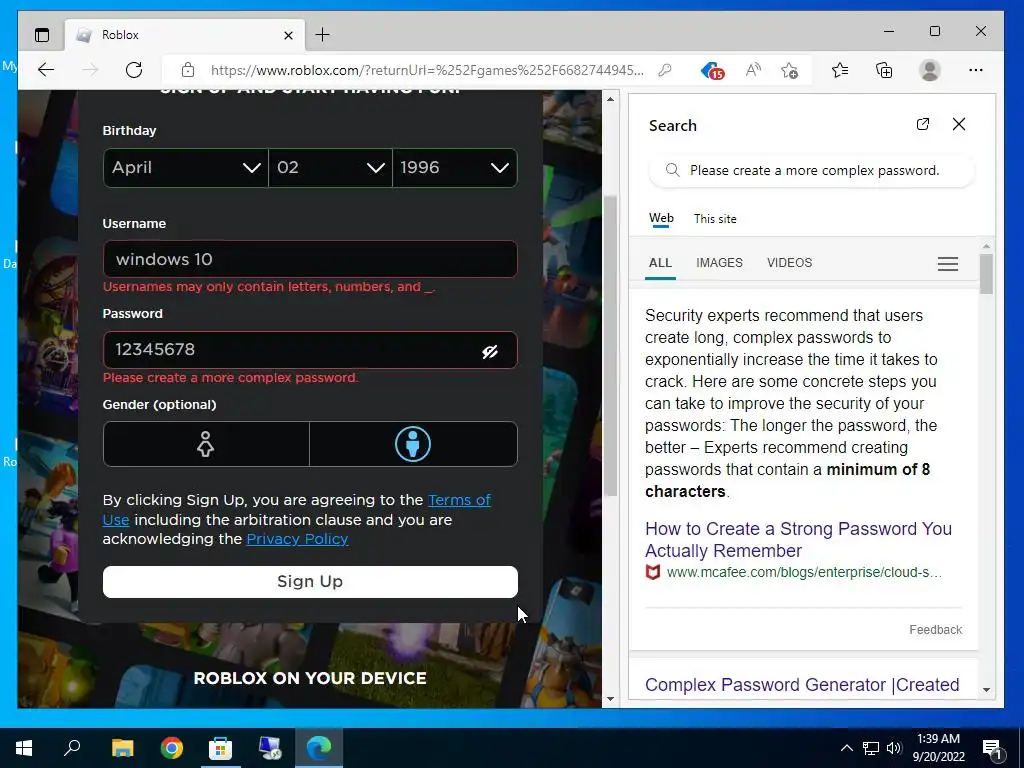Viewport: 1024px width, 768px height.
Task: Click the address bar URL
Action: click(427, 70)
